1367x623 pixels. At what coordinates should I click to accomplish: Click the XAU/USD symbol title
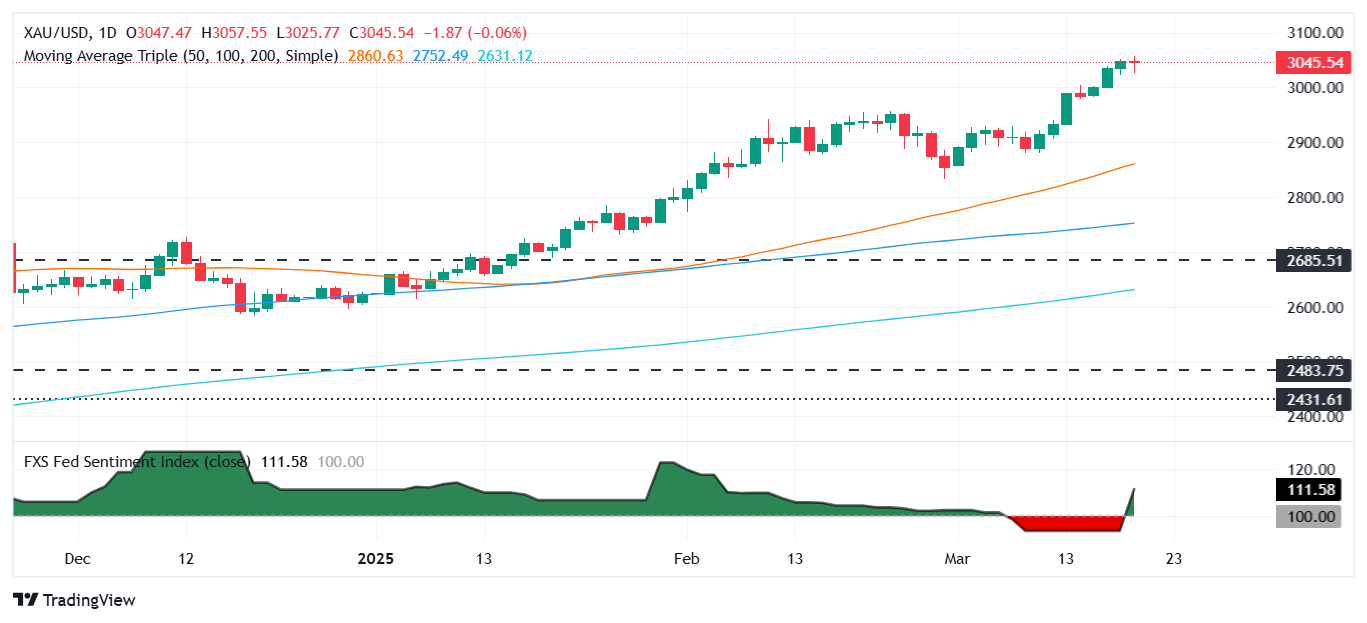(51, 33)
